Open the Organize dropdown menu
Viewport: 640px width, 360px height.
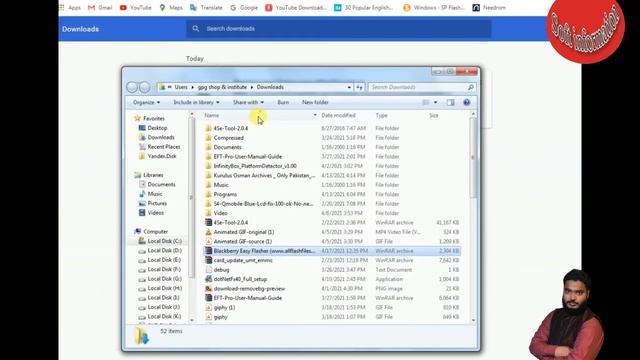[x=147, y=102]
